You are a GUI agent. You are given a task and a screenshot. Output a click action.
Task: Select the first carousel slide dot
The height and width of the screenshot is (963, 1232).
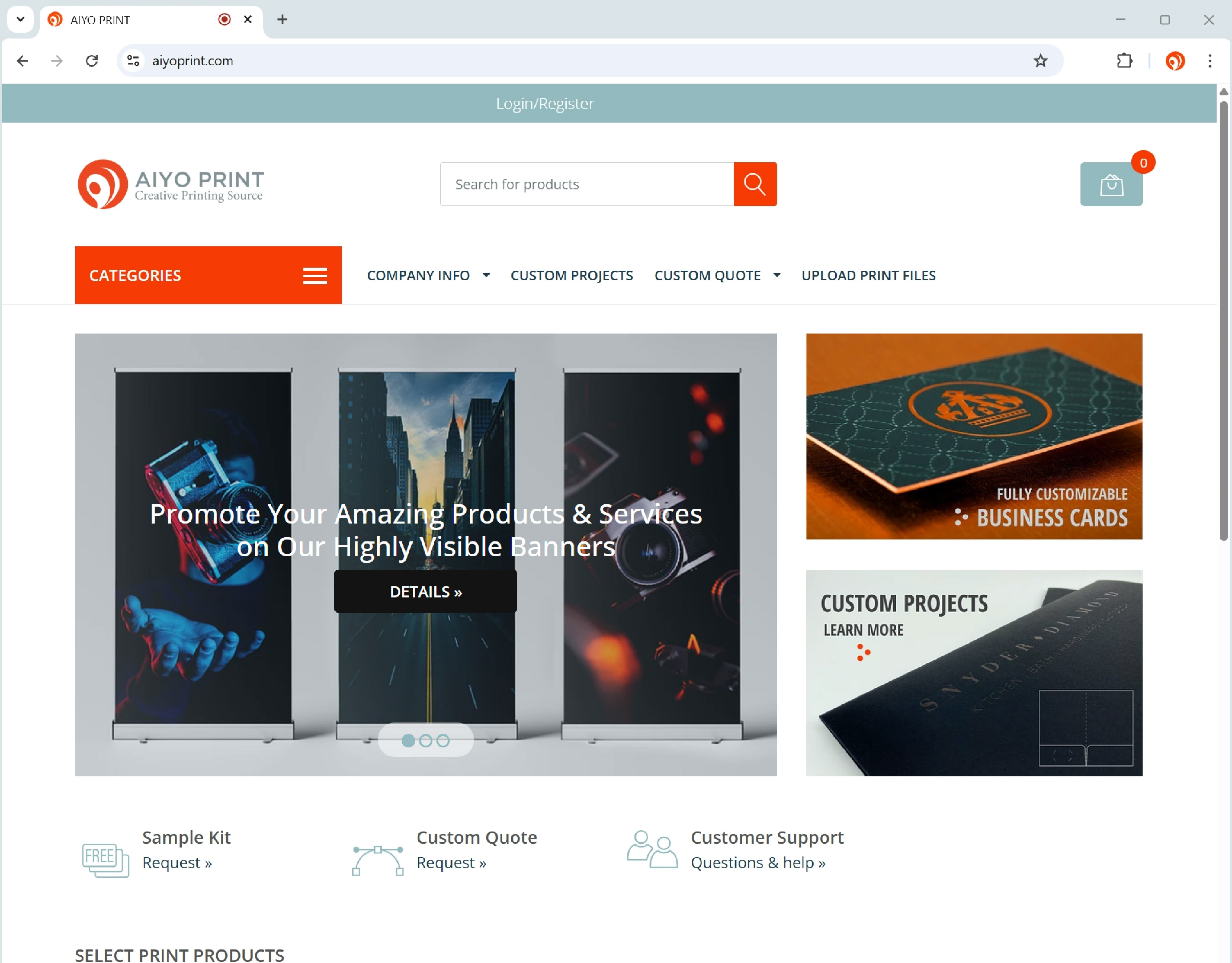click(408, 741)
